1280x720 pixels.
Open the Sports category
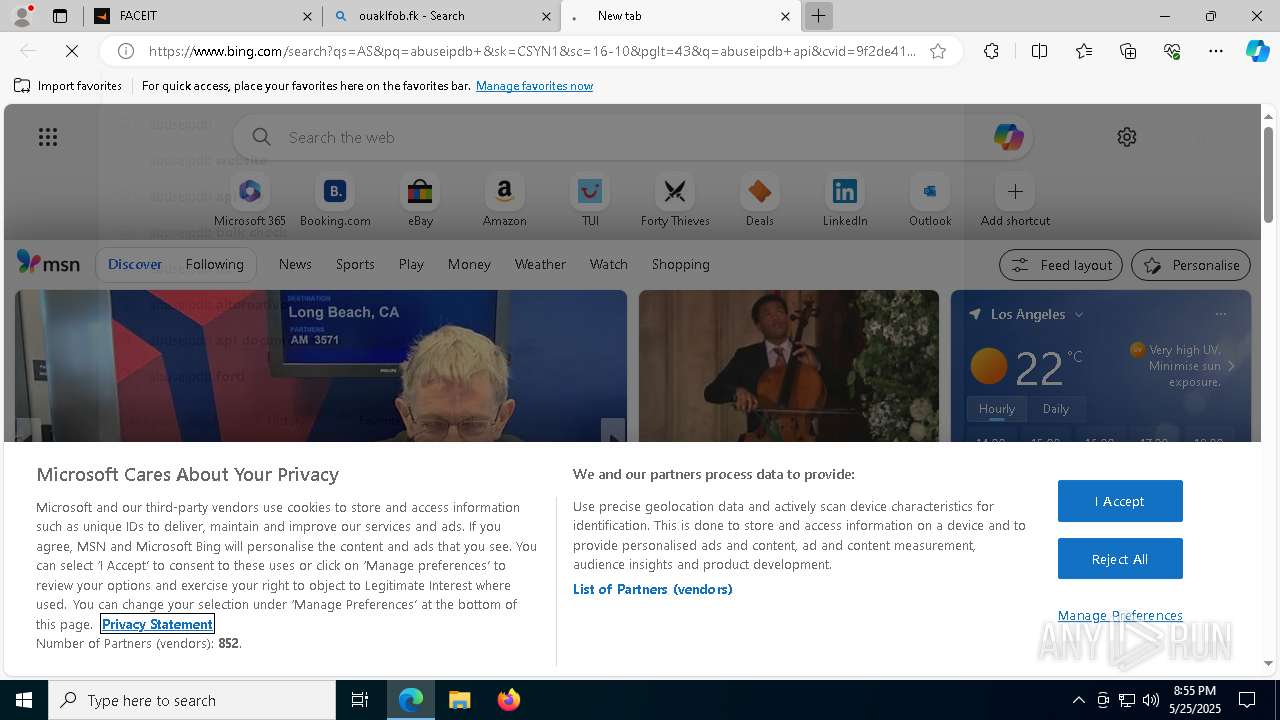coord(355,264)
